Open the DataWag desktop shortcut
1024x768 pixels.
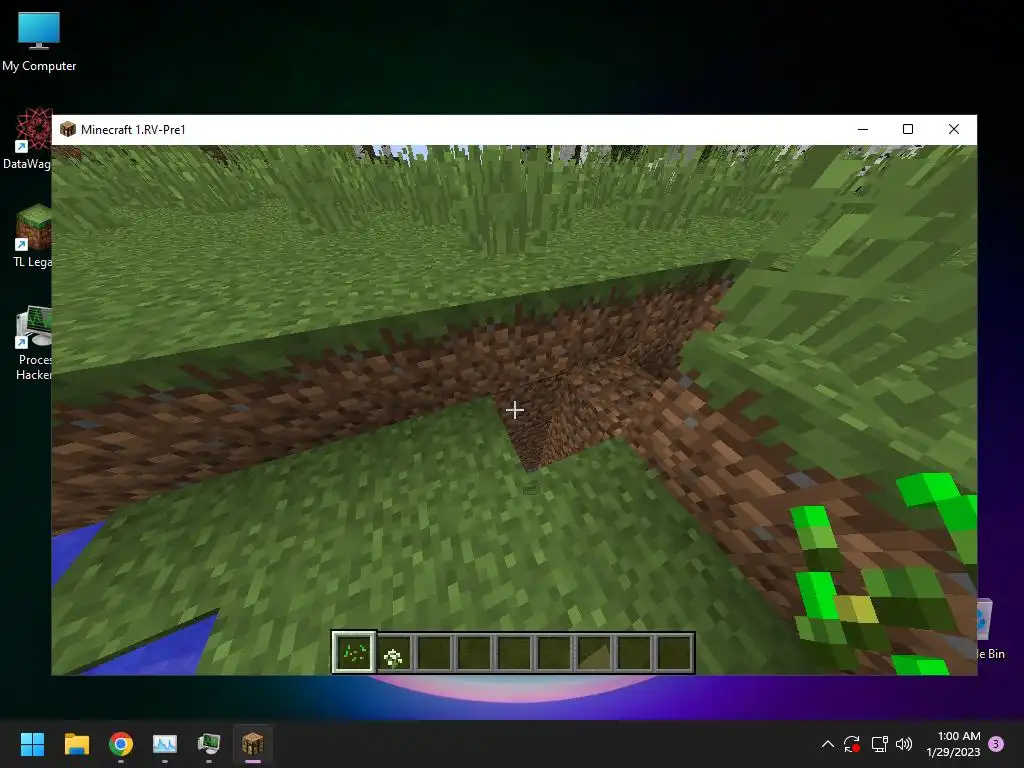(27, 138)
